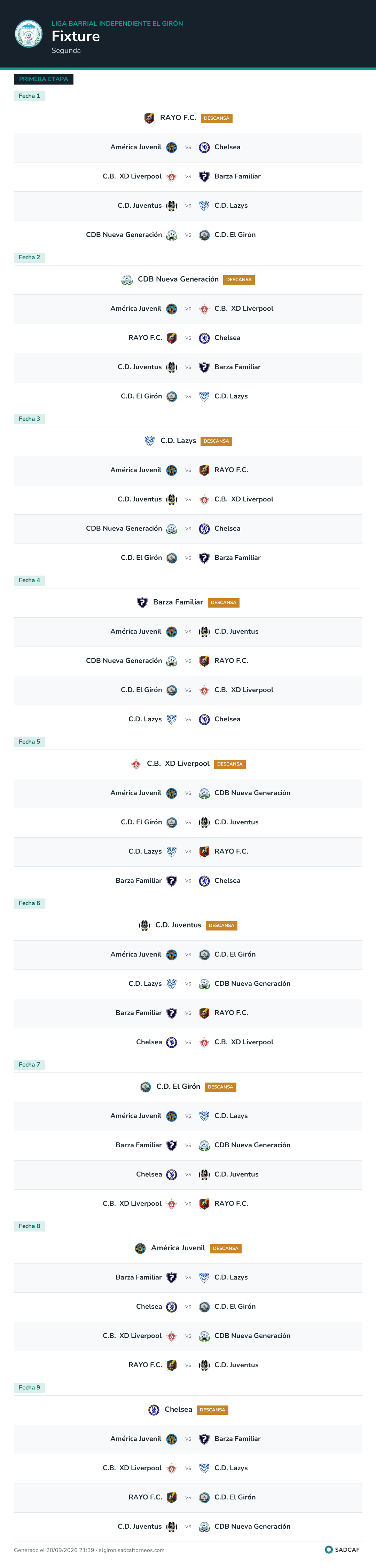Click the C.D. Lazys crest in the Fecha 3 descansa row

click(x=149, y=441)
